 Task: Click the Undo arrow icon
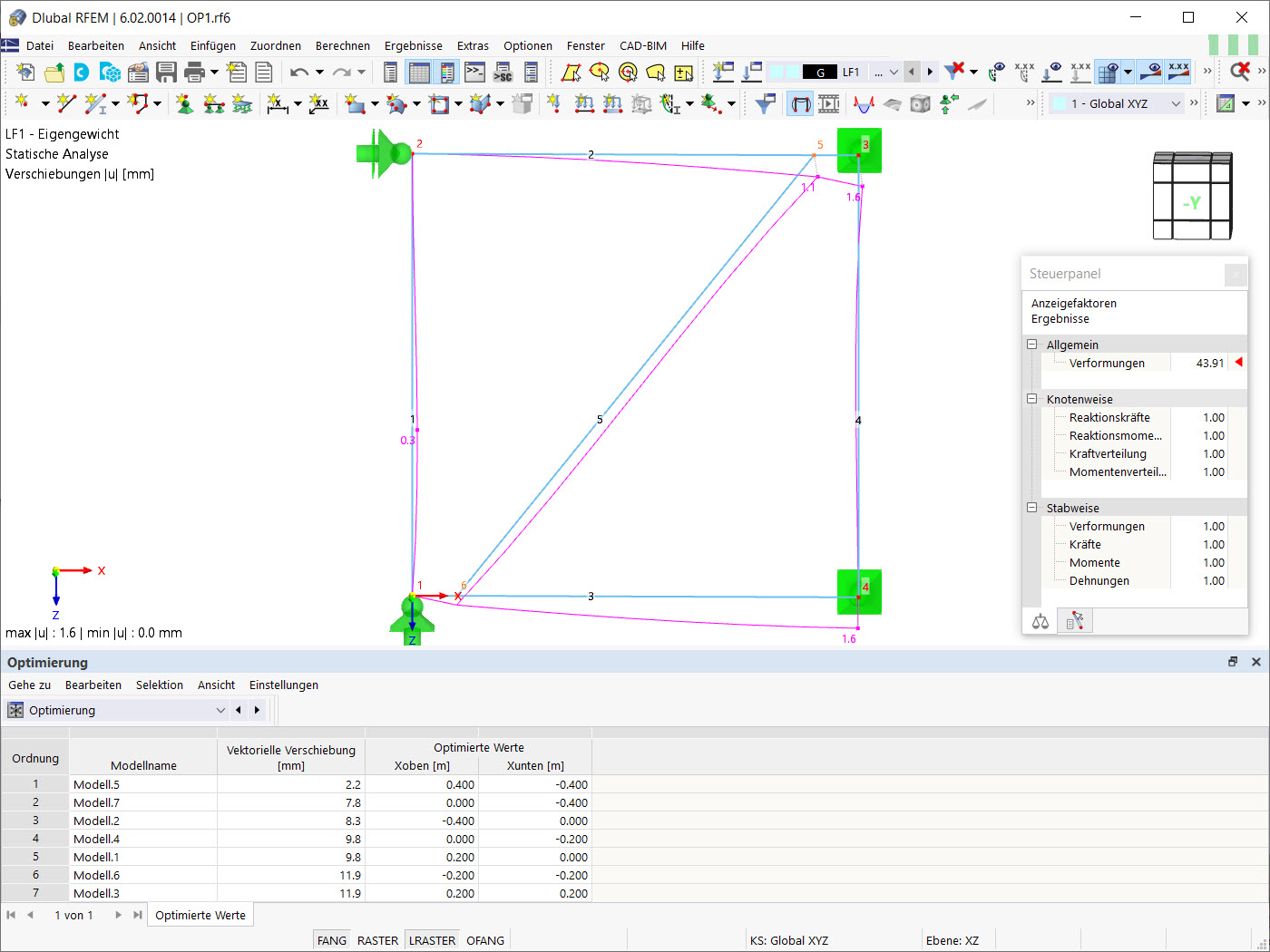click(x=299, y=73)
